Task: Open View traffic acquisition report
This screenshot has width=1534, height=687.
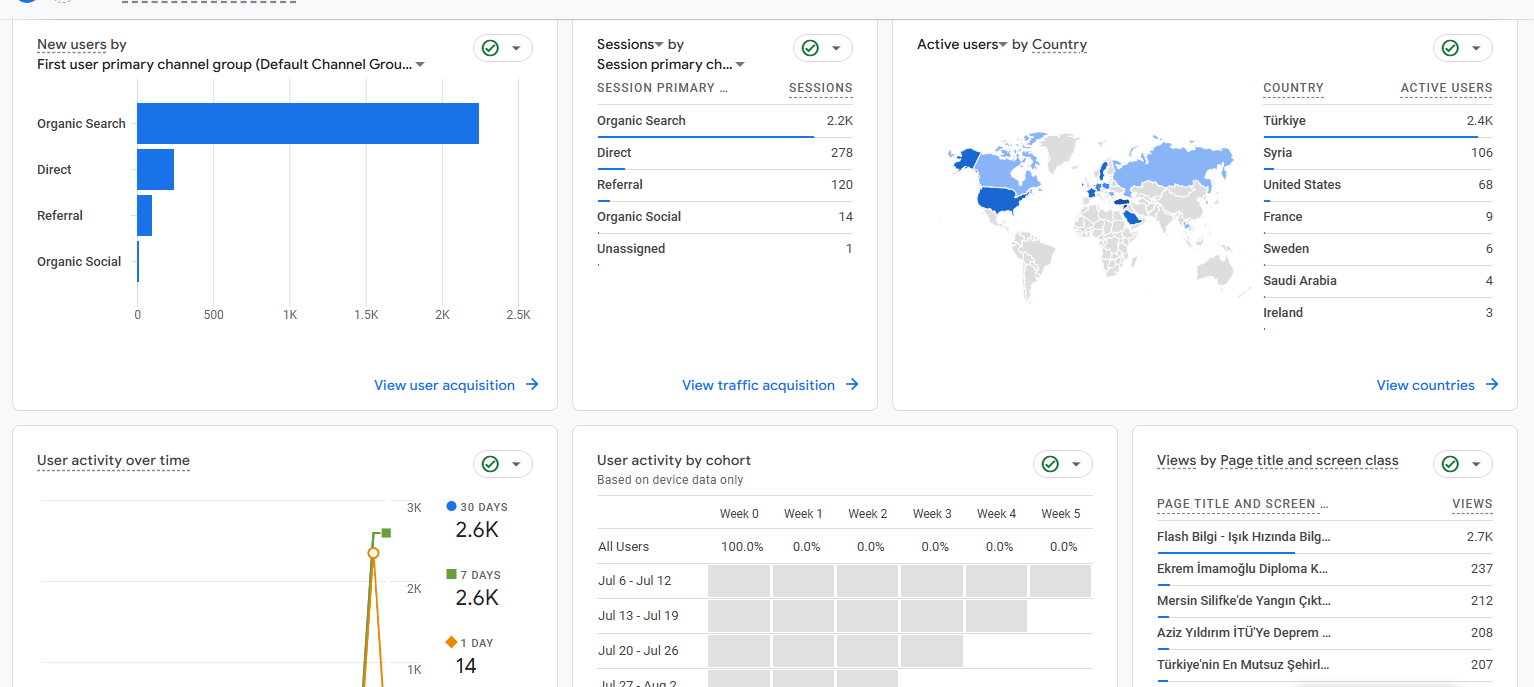Action: (x=758, y=385)
